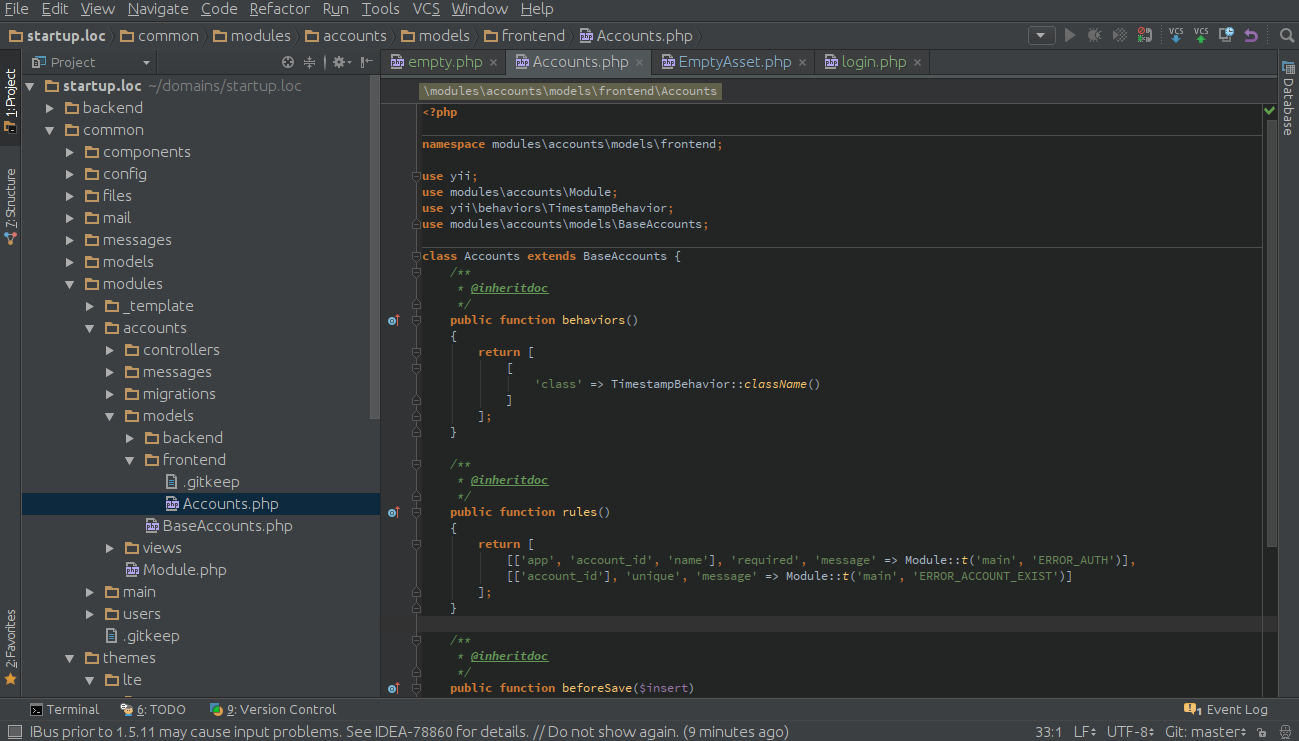1299x741 pixels.
Task: Click the Search Everywhere magnifier icon
Action: click(1287, 35)
